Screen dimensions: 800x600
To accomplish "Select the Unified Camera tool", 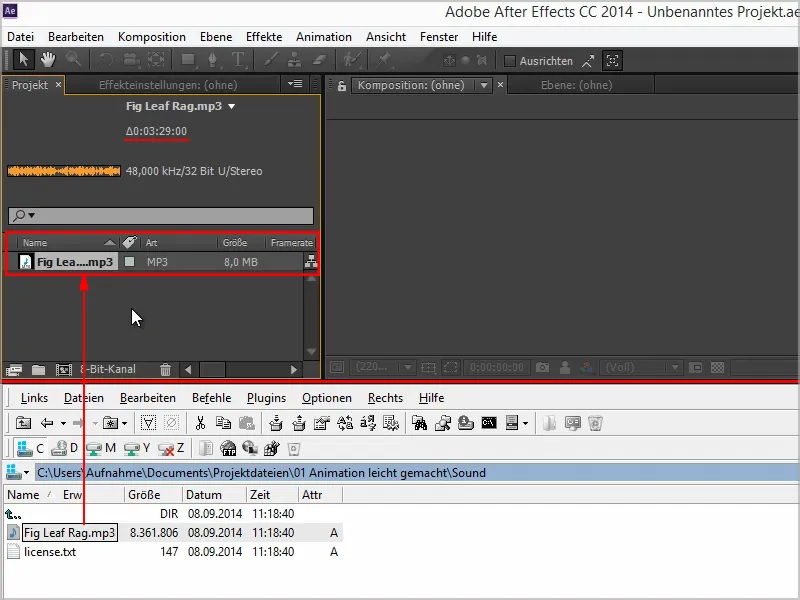I will tap(131, 60).
